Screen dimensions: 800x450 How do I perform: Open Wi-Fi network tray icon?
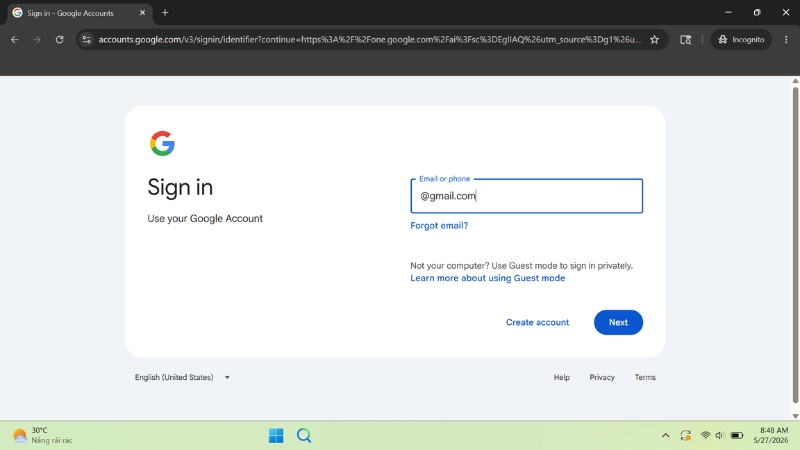tap(705, 435)
